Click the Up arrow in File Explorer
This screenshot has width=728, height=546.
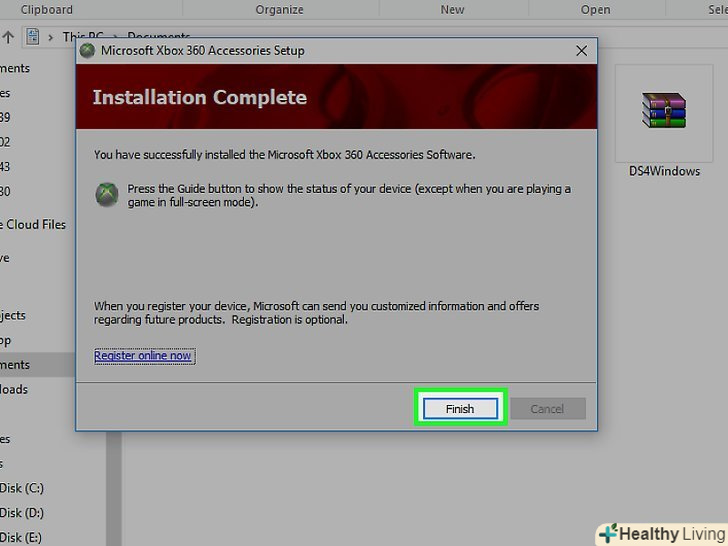pyautogui.click(x=8, y=37)
